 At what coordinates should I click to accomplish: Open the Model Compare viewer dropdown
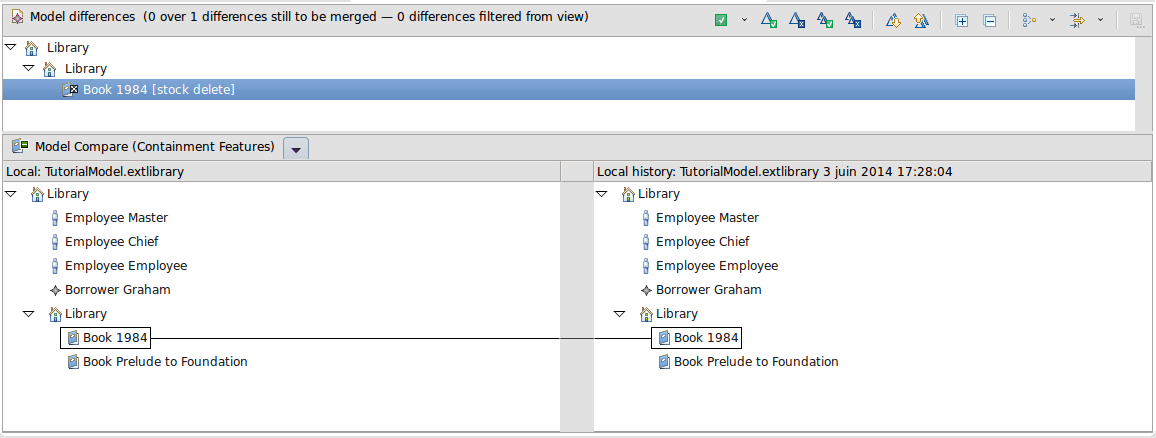(x=296, y=148)
